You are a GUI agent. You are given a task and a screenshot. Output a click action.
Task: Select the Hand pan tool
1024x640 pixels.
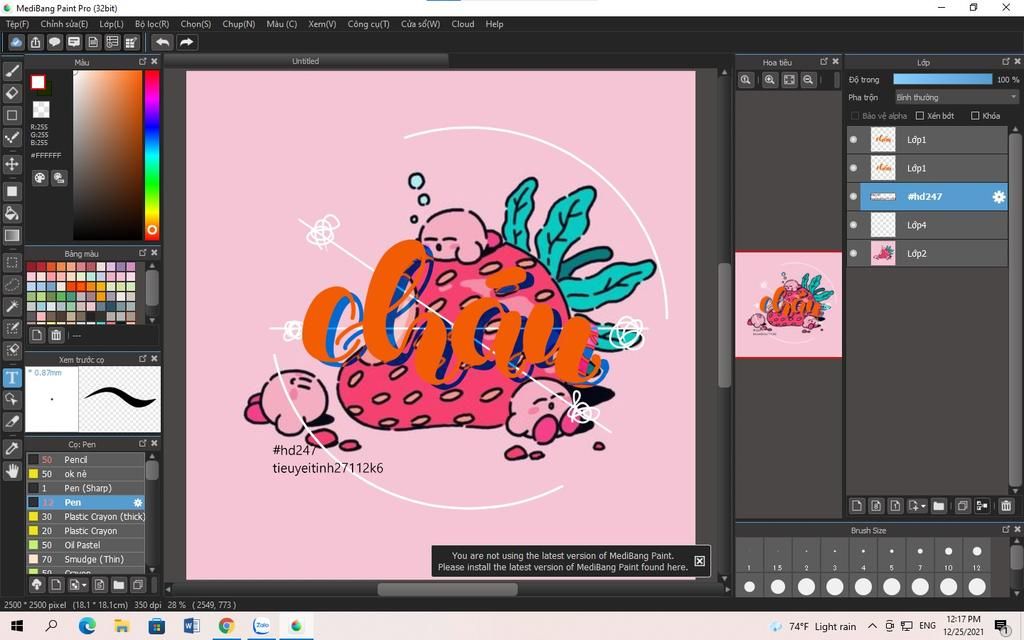pos(12,470)
